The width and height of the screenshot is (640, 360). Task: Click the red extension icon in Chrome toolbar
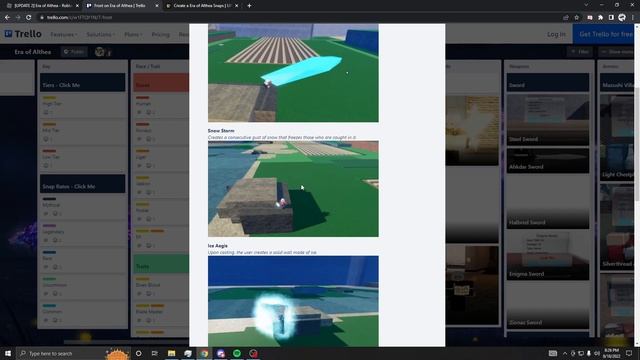click(x=590, y=18)
